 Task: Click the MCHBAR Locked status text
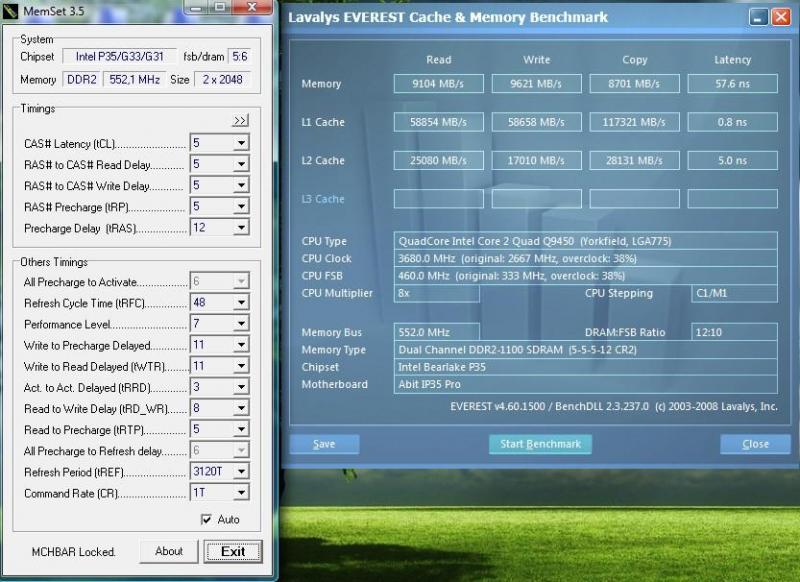[73, 552]
